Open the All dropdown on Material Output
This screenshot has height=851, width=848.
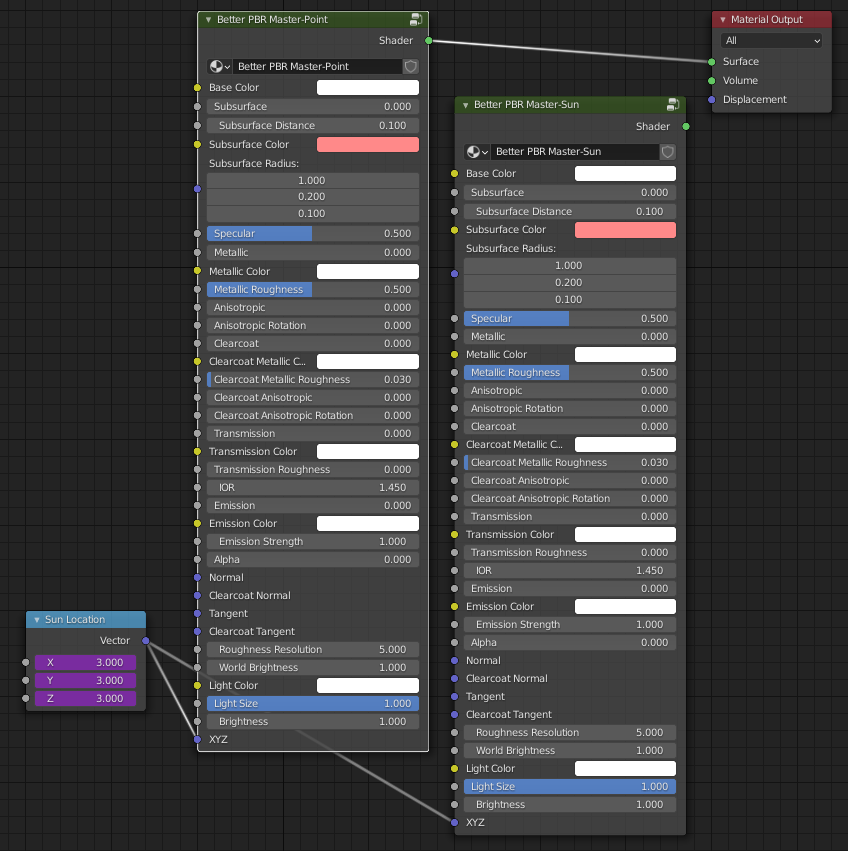click(x=771, y=40)
